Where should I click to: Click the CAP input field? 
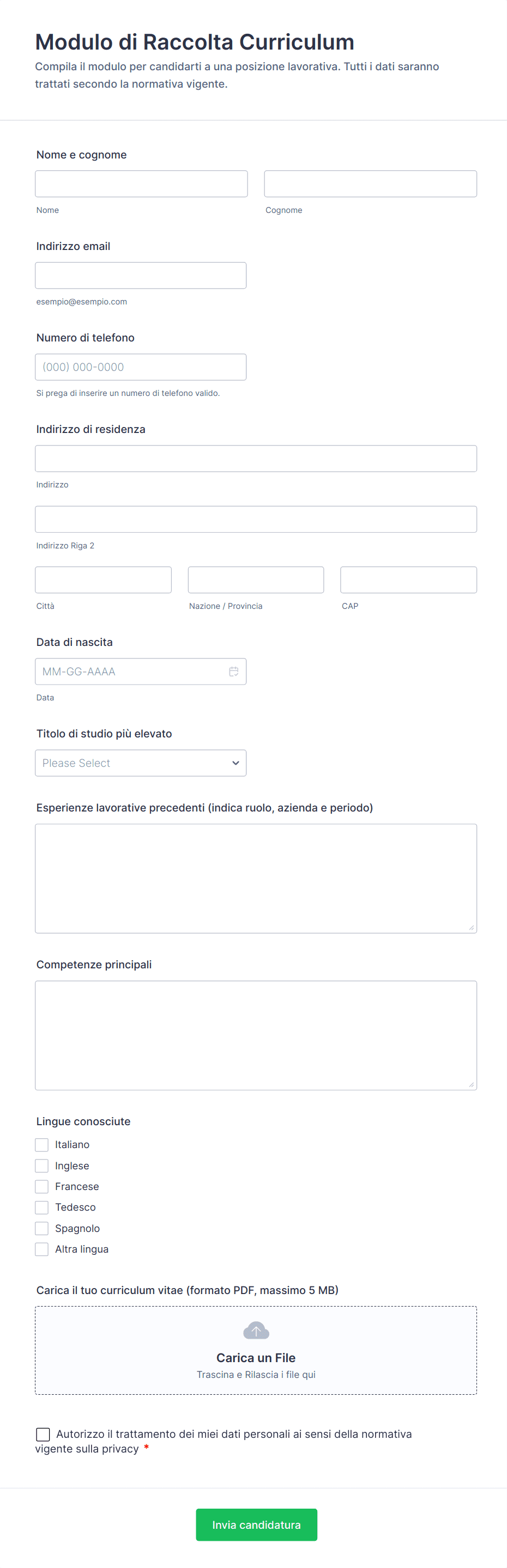[x=408, y=579]
